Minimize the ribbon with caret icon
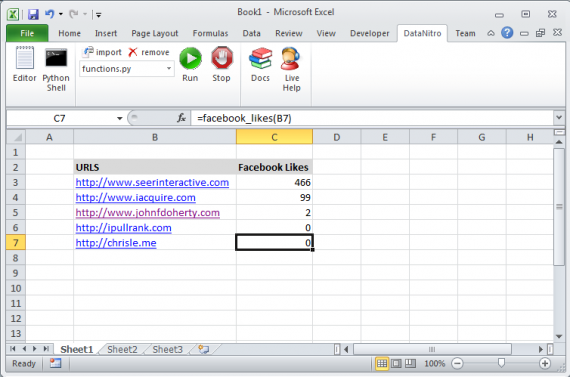The image size is (570, 377). pos(491,33)
